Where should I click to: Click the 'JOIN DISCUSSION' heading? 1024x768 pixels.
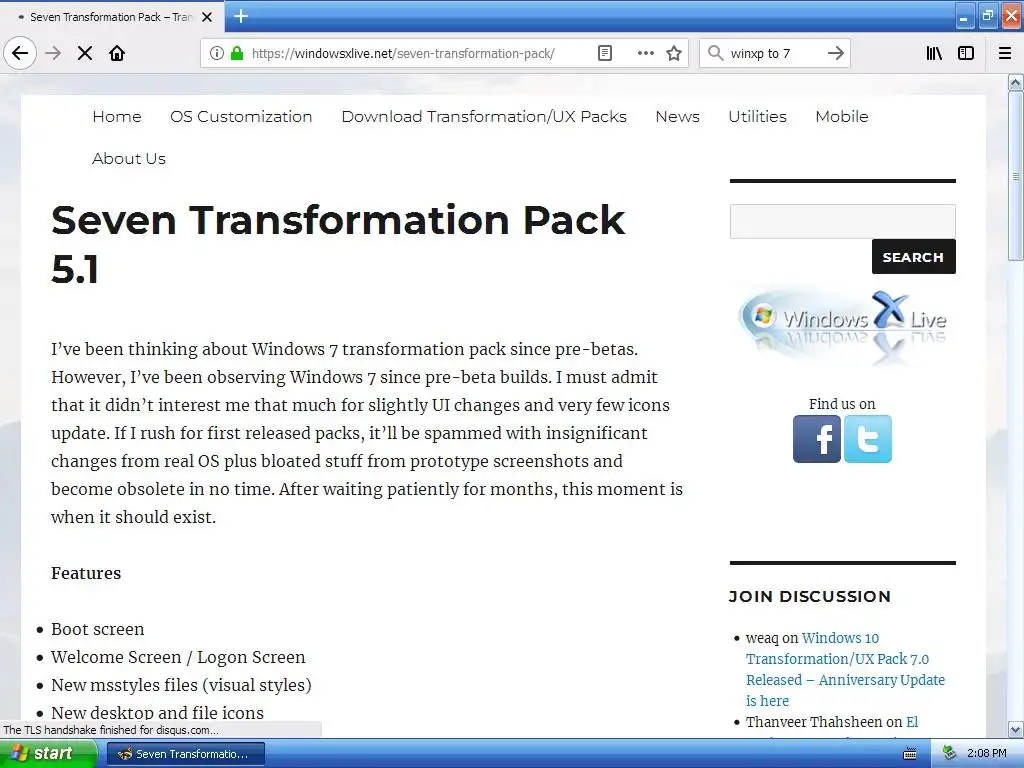pos(810,596)
